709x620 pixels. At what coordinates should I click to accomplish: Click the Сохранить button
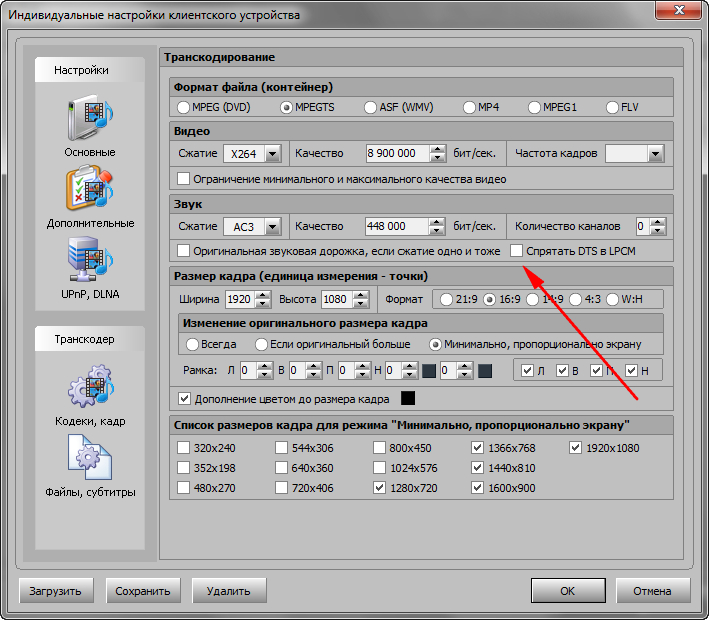tap(145, 591)
